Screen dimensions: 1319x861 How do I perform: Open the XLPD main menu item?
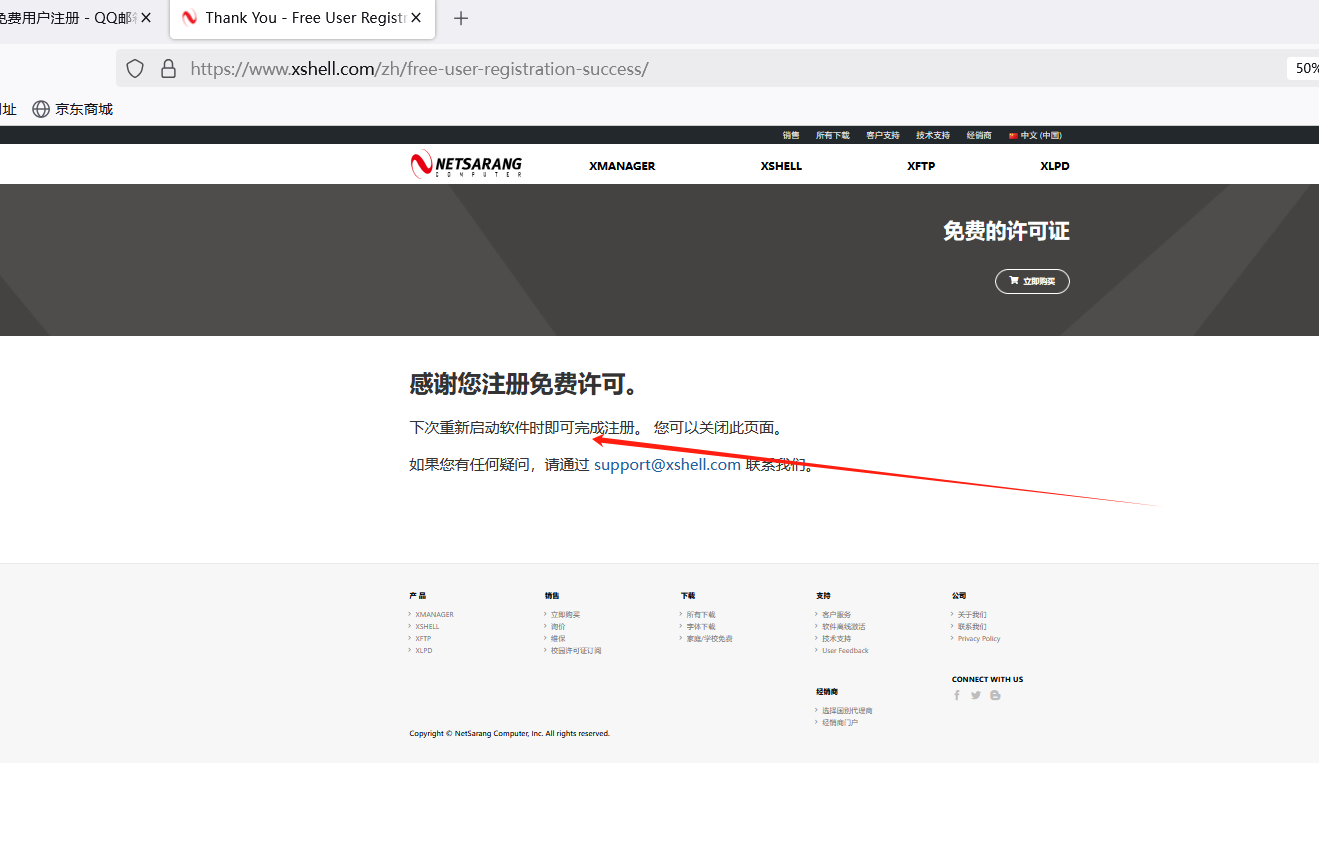(x=1055, y=166)
